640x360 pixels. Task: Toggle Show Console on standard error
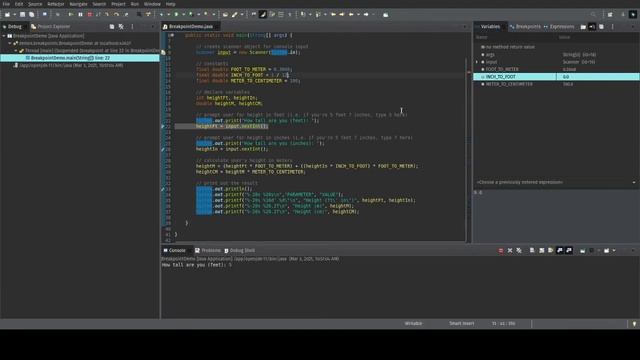click(x=569, y=250)
